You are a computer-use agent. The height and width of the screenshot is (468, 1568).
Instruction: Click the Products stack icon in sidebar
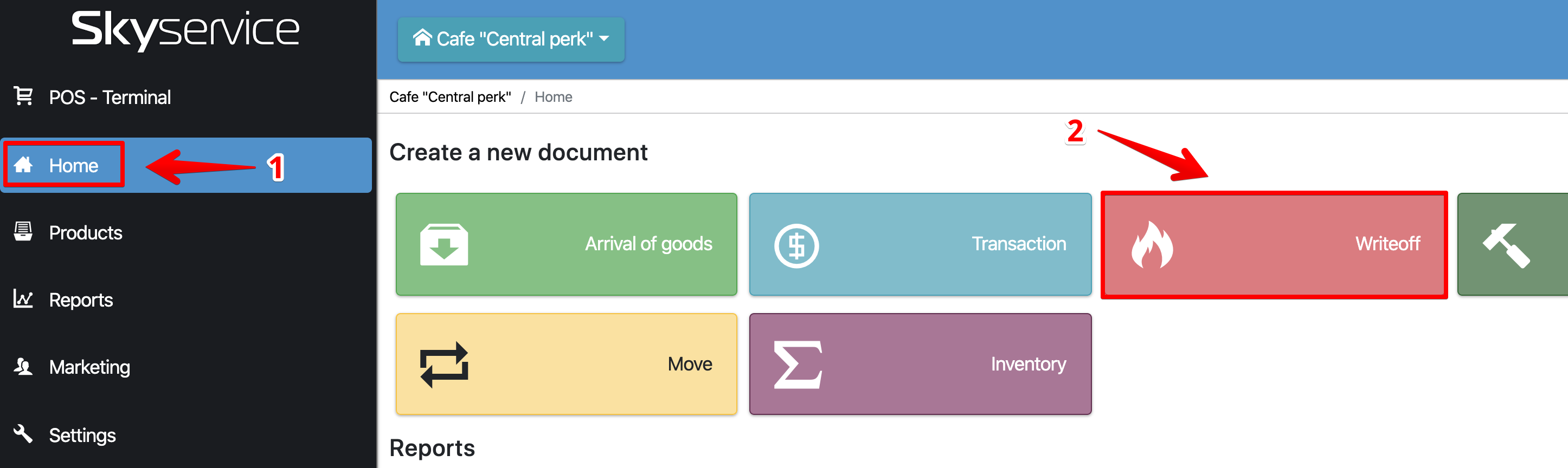point(23,232)
